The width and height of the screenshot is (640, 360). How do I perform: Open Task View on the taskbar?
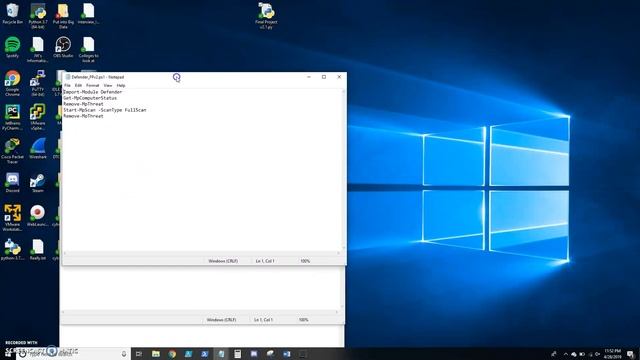click(x=139, y=354)
